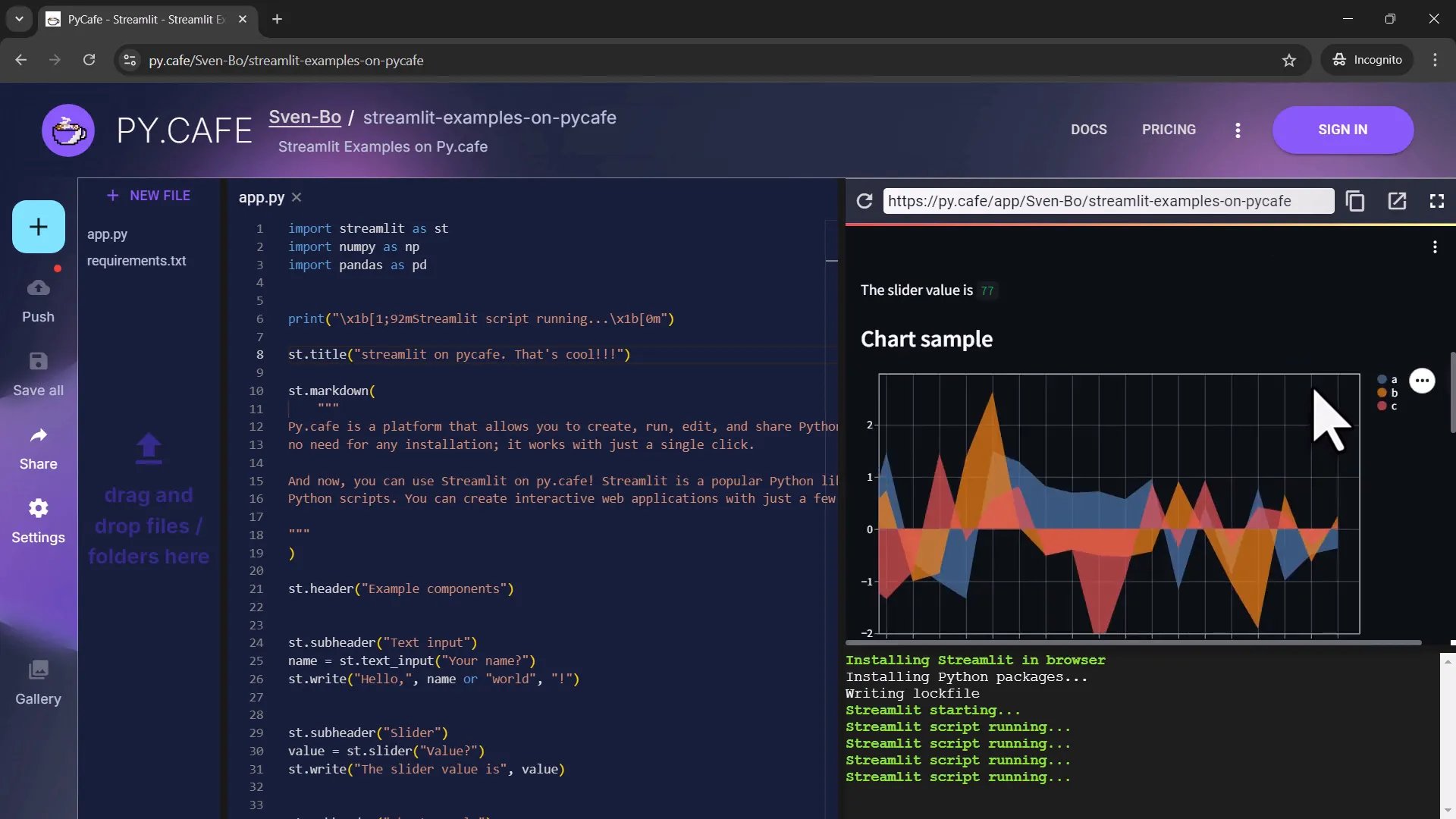Open the Gallery images icon
Image resolution: width=1456 pixels, height=819 pixels.
tap(38, 670)
